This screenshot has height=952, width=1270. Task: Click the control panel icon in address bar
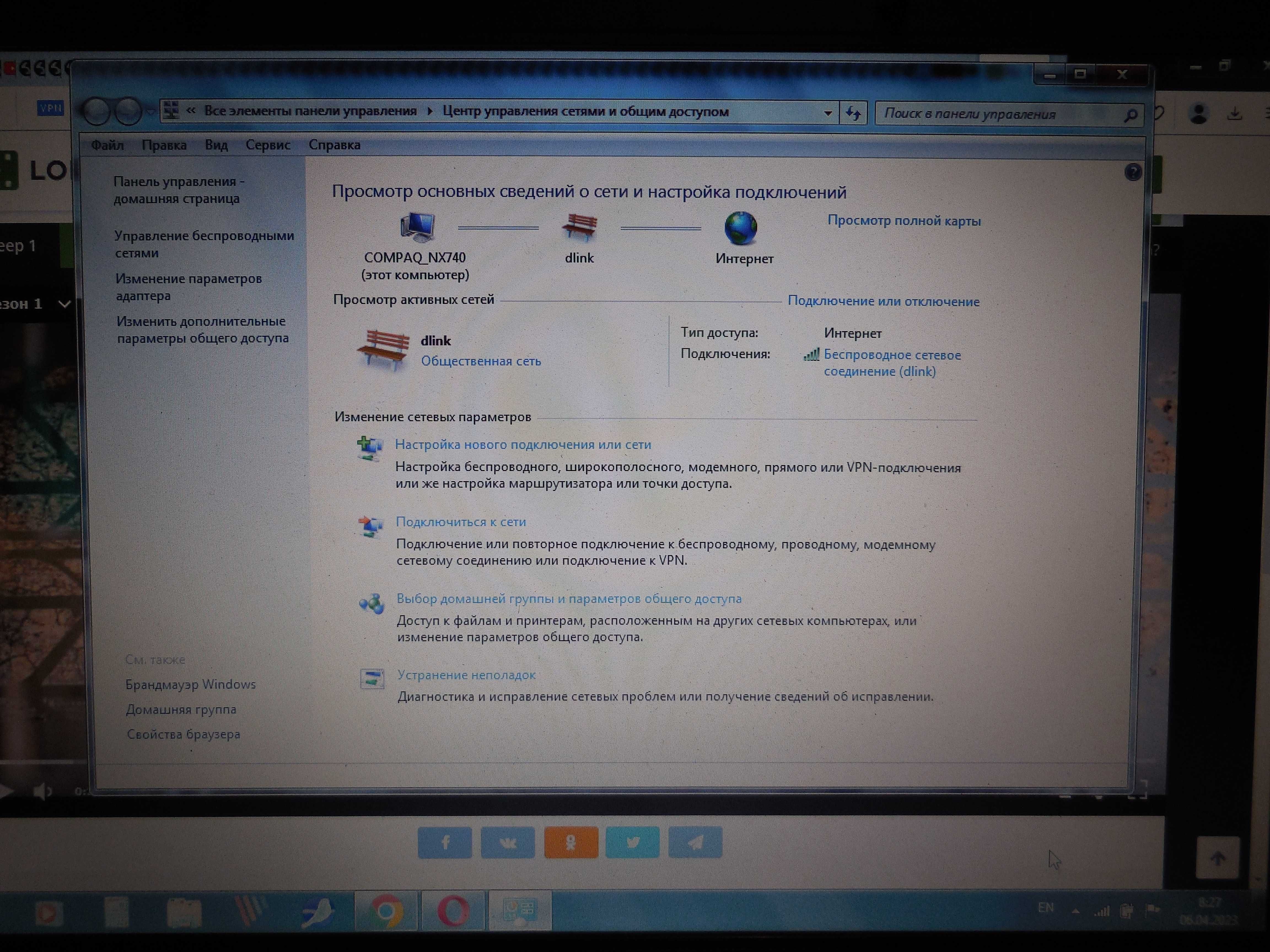pyautogui.click(x=172, y=110)
